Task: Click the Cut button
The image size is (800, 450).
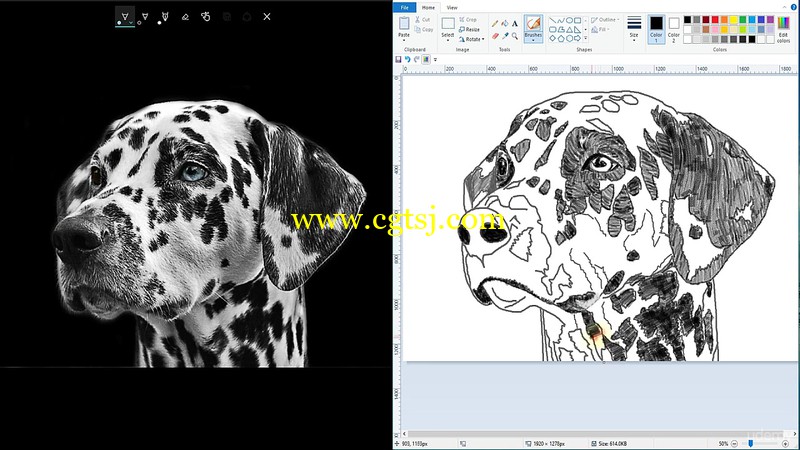Action: pos(422,20)
